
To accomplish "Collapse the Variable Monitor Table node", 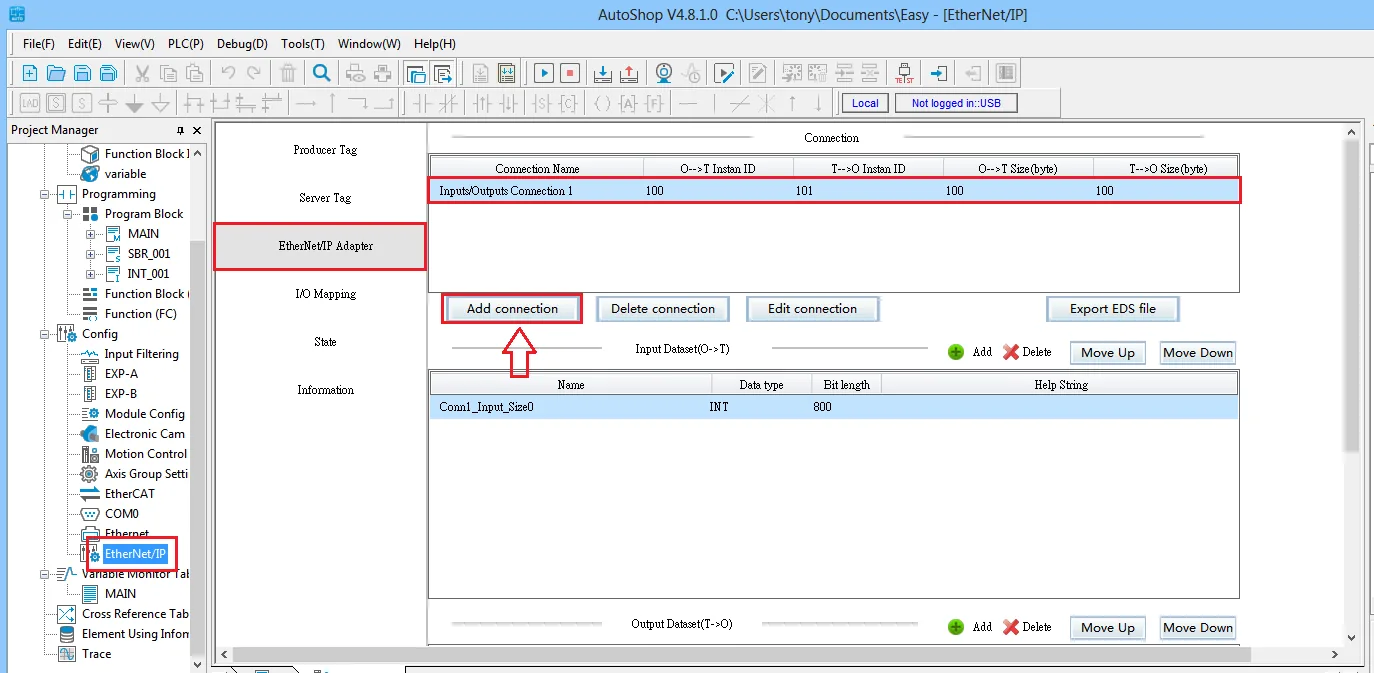I will (x=45, y=574).
